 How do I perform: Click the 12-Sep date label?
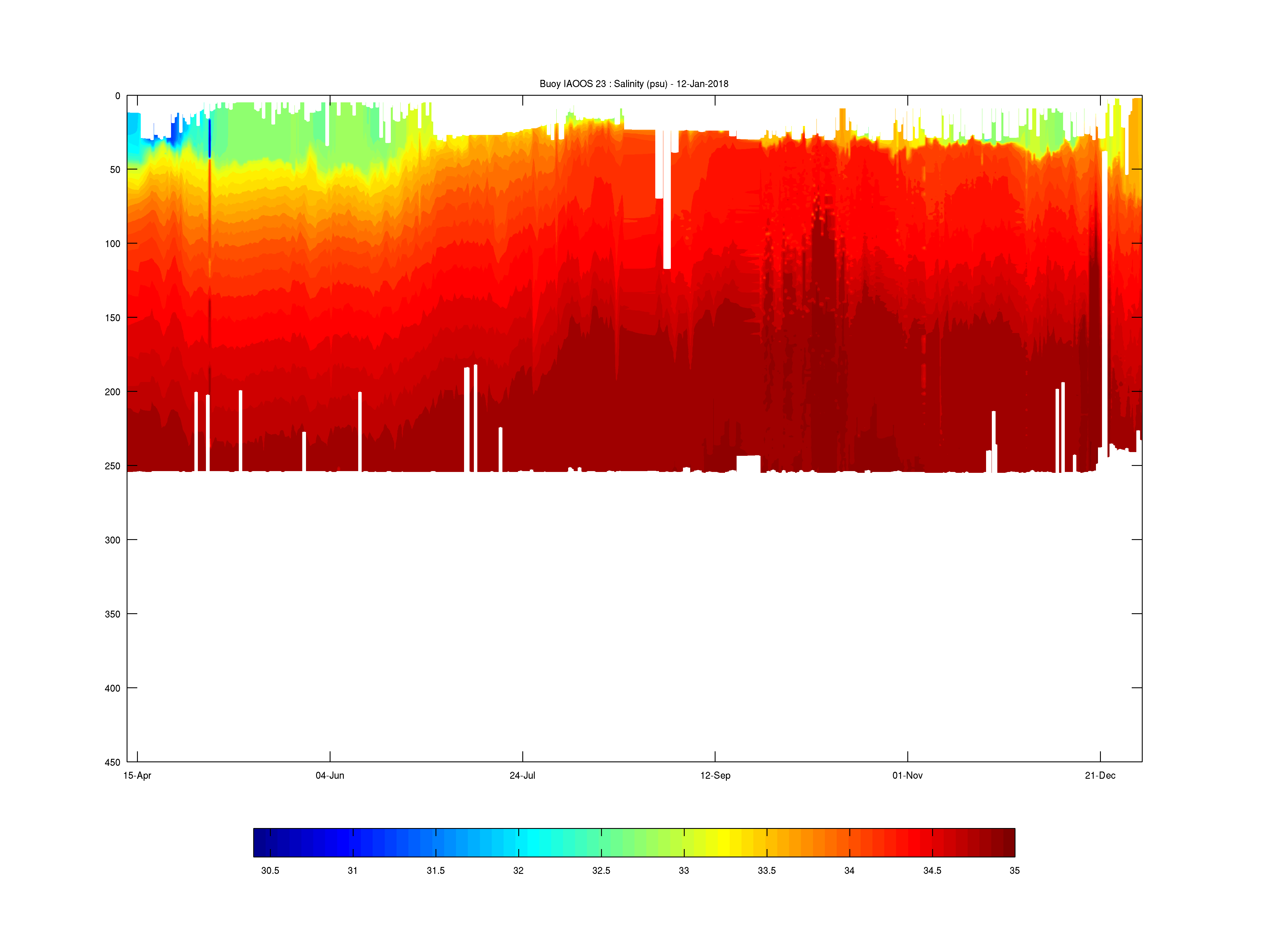[x=715, y=775]
